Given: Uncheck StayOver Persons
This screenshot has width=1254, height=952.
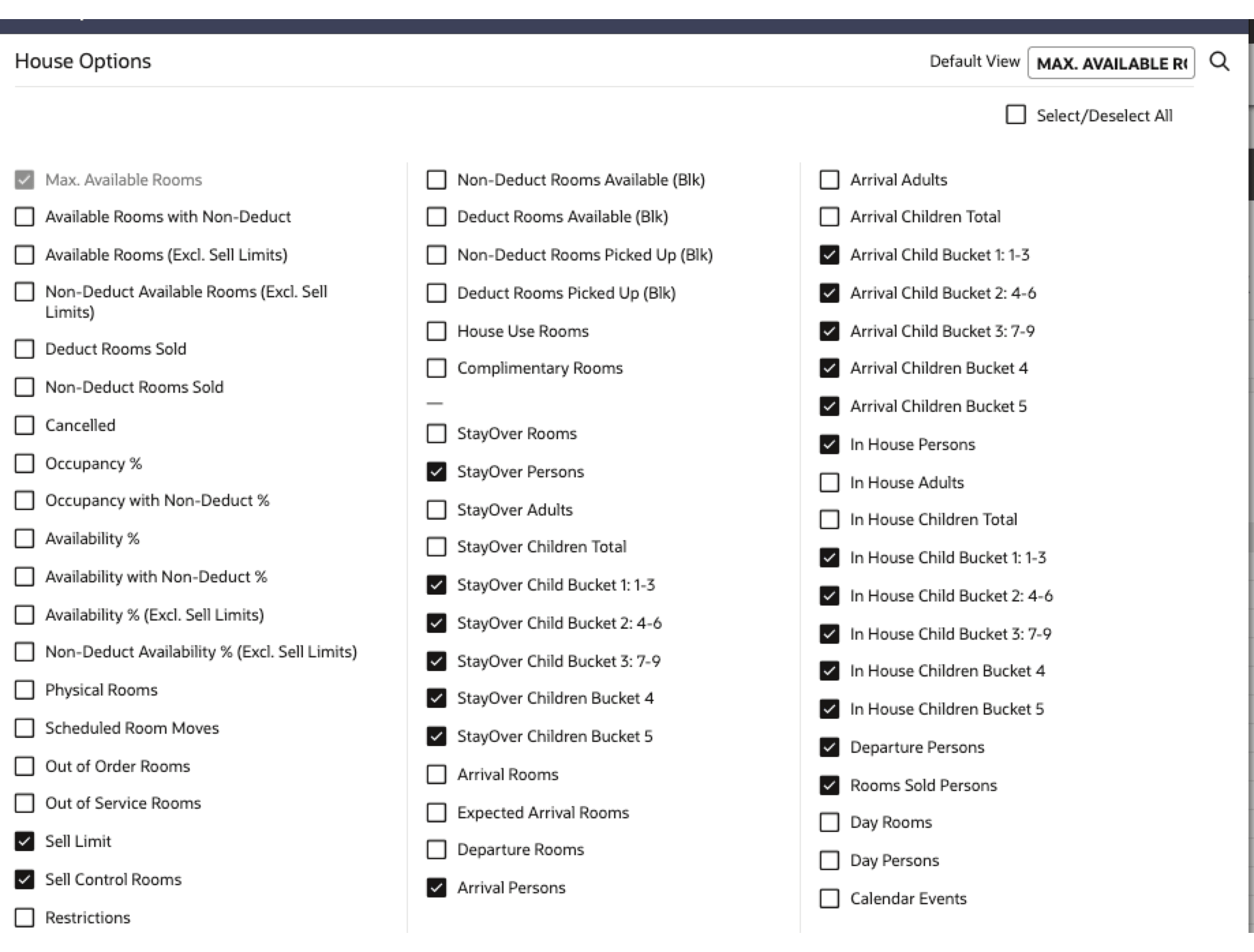Looking at the screenshot, I should (437, 472).
